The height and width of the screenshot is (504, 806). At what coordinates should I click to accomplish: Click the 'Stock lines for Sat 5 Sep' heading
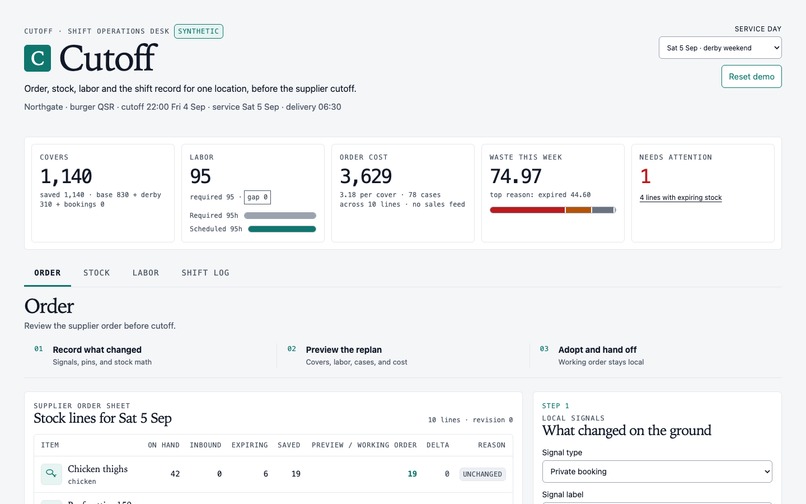coord(103,418)
